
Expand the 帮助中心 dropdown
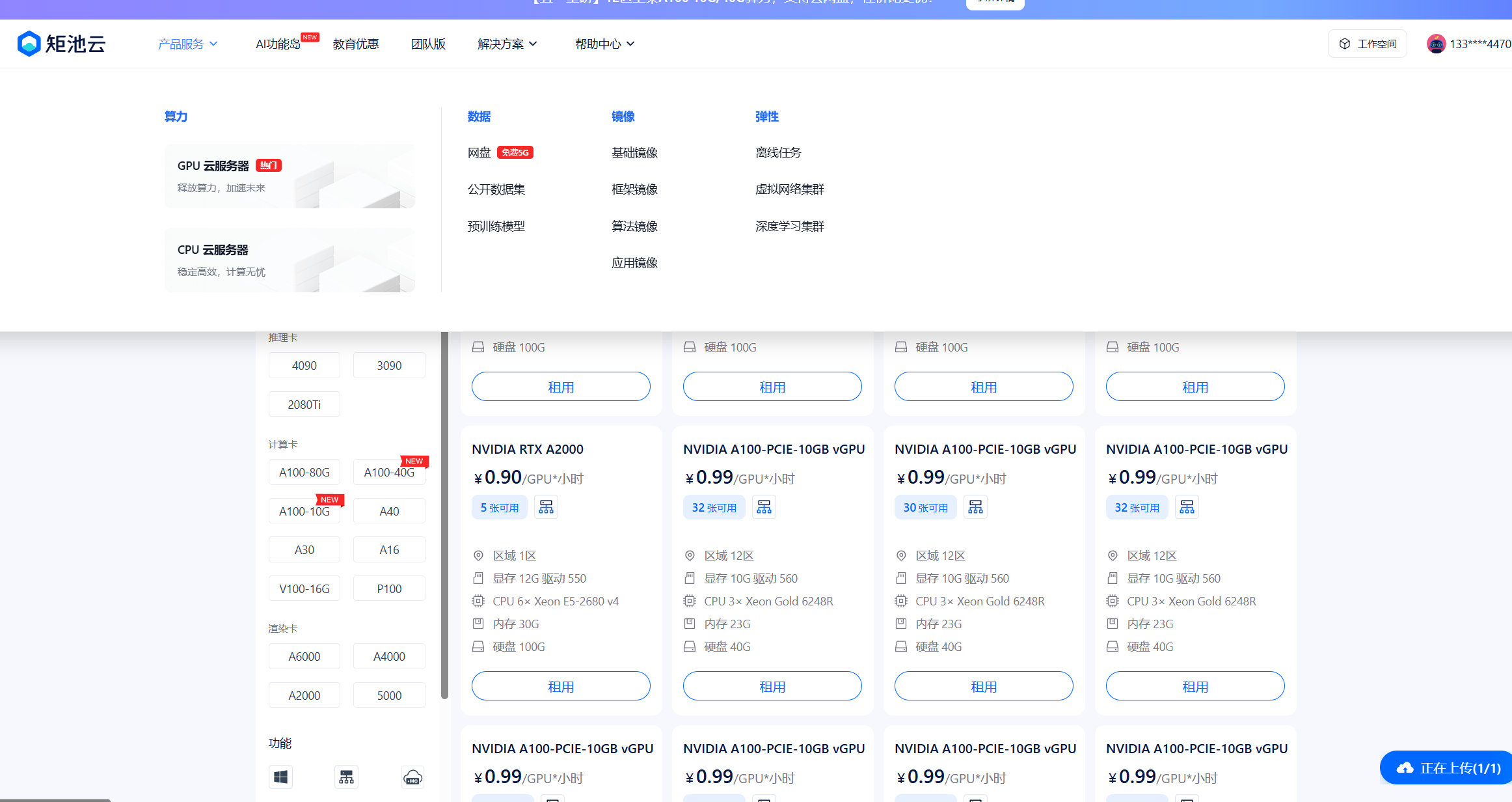click(604, 44)
